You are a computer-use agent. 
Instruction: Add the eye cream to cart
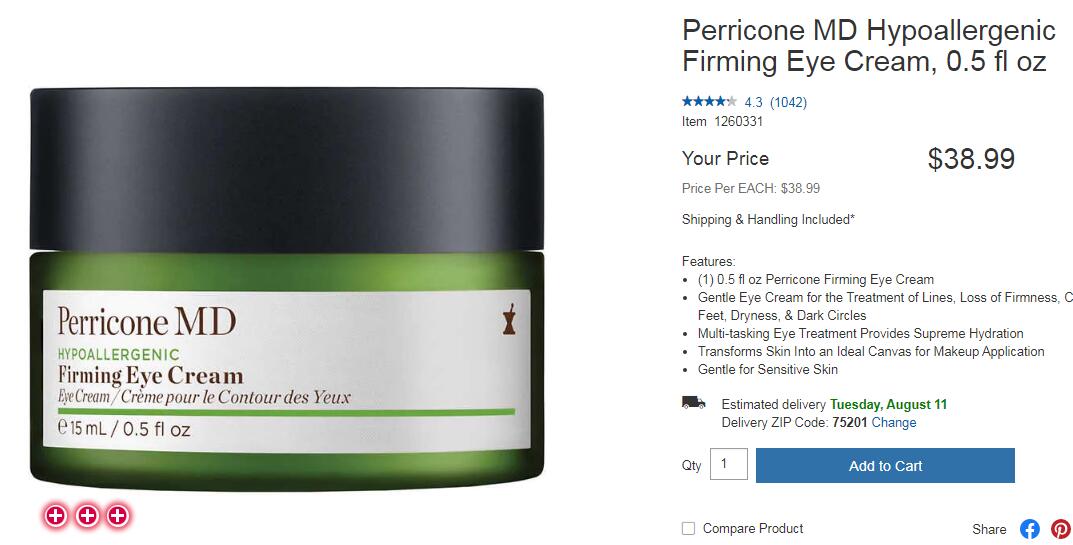(x=885, y=466)
